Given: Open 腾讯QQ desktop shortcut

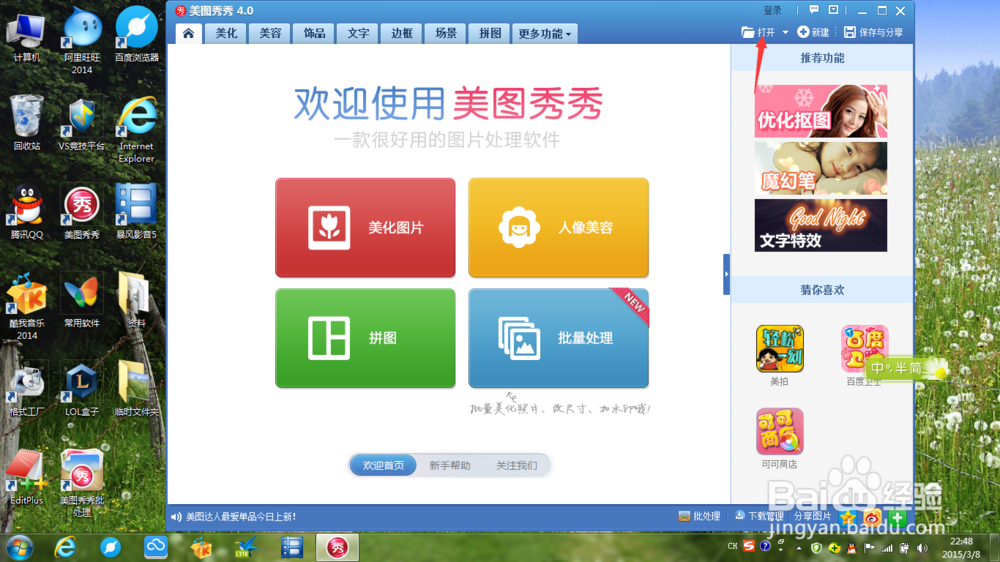Looking at the screenshot, I should pos(26,212).
